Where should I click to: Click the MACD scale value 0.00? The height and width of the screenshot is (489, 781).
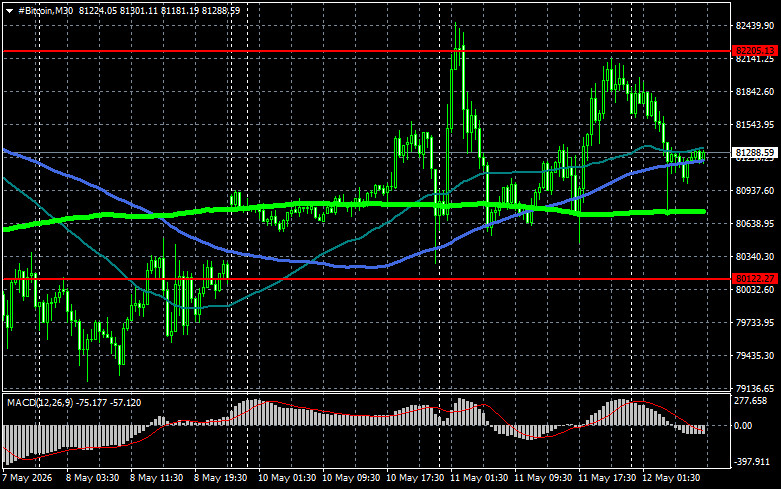pyautogui.click(x=743, y=426)
